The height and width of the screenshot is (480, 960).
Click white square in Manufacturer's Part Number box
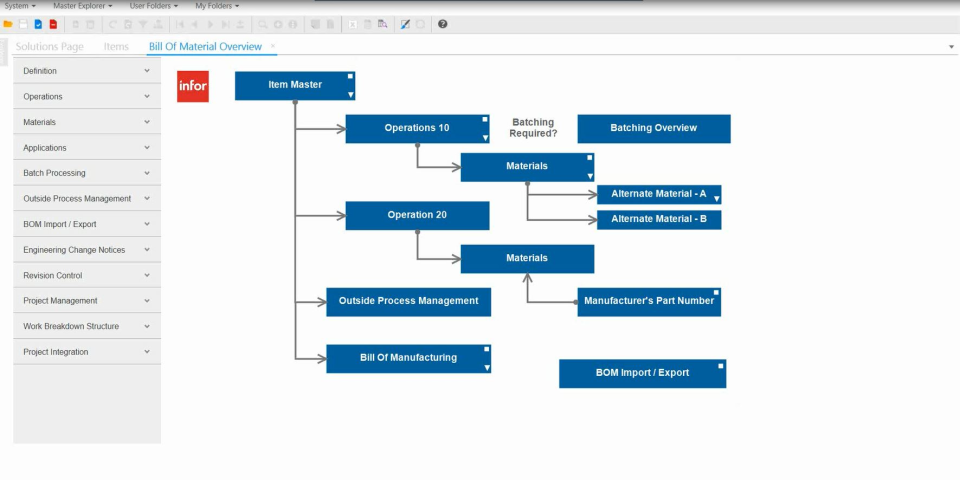[716, 293]
